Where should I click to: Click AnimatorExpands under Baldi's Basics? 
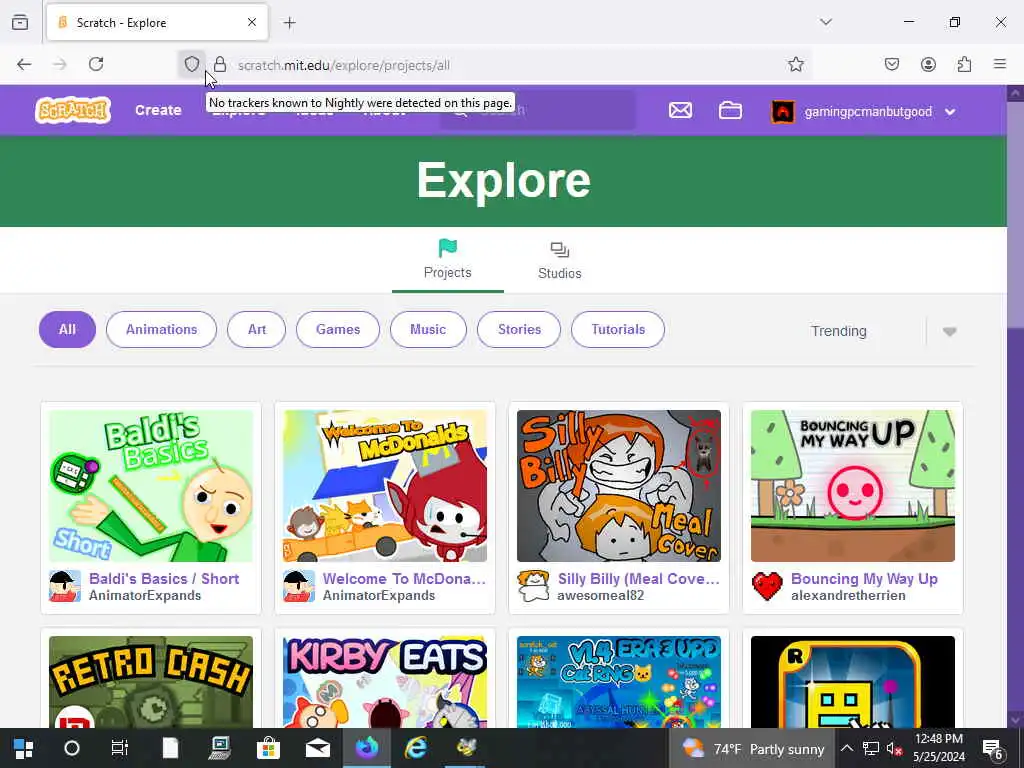tap(145, 596)
